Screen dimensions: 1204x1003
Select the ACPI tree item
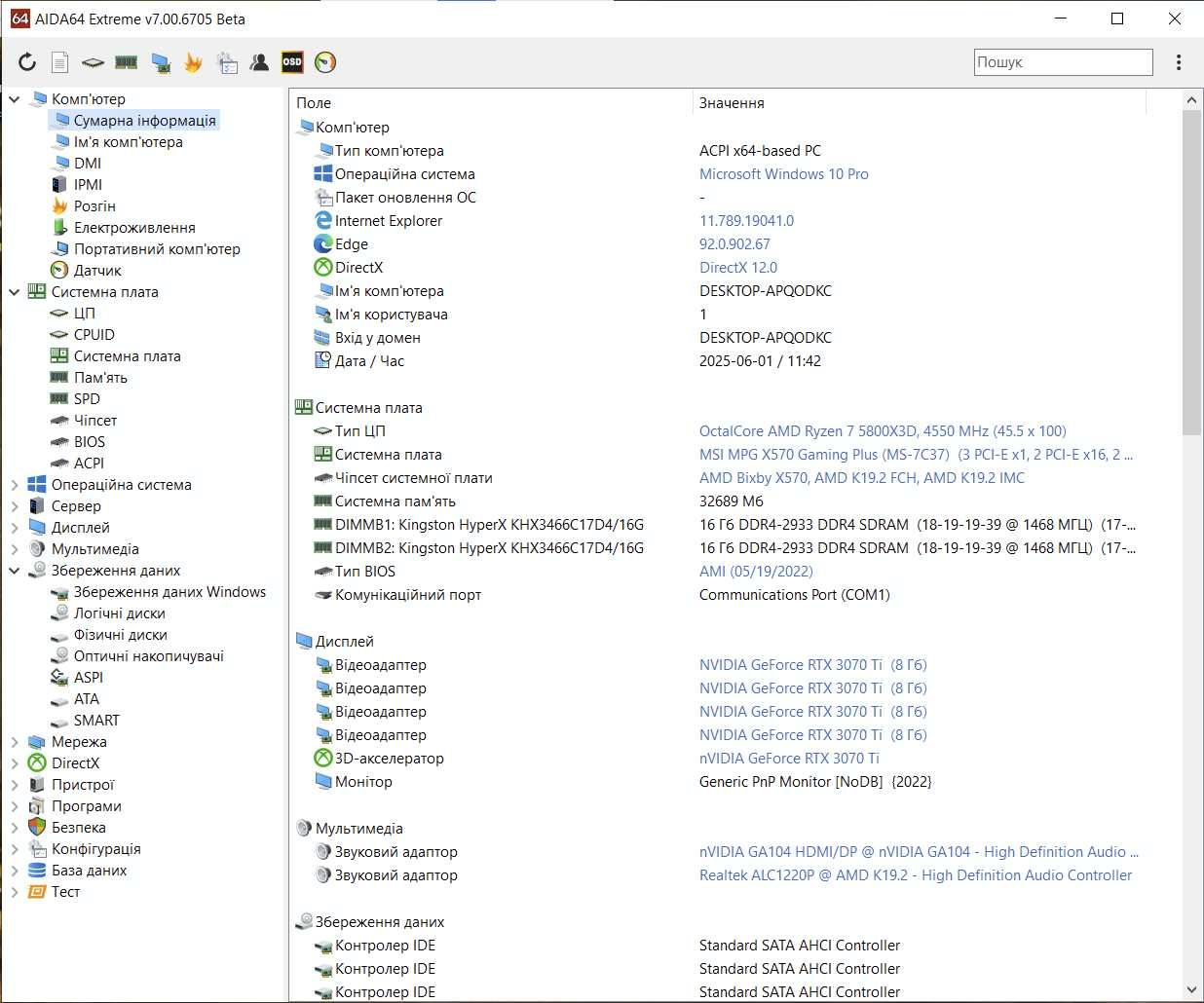coord(89,463)
